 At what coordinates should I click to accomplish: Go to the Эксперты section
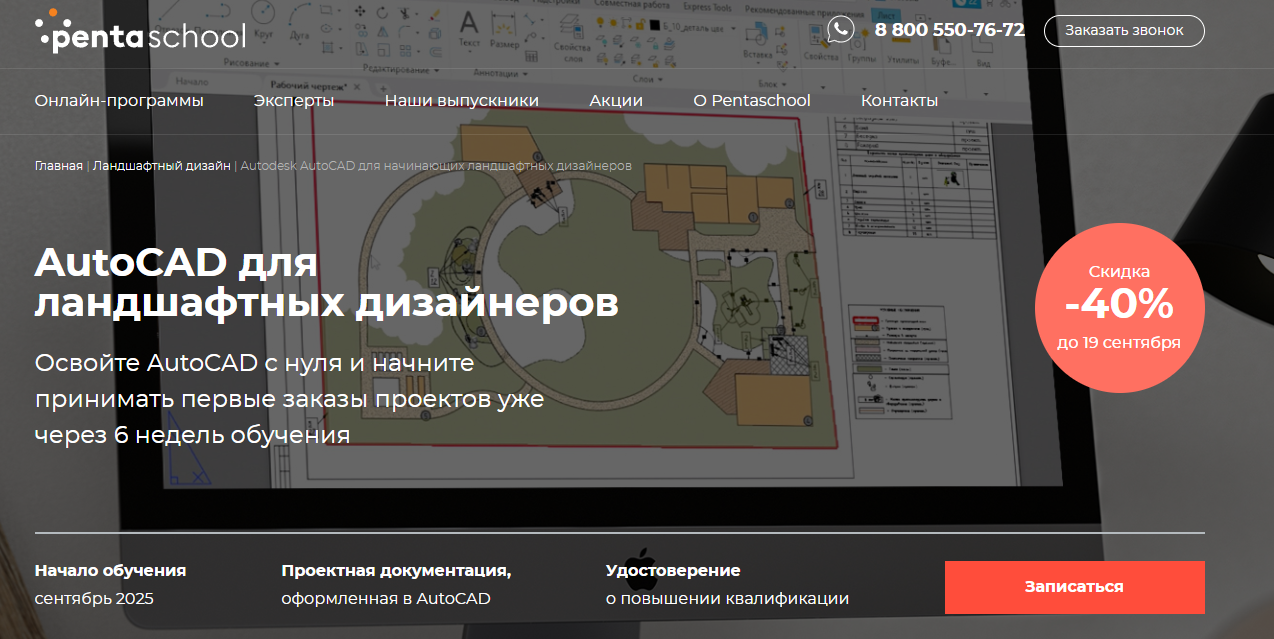294,101
